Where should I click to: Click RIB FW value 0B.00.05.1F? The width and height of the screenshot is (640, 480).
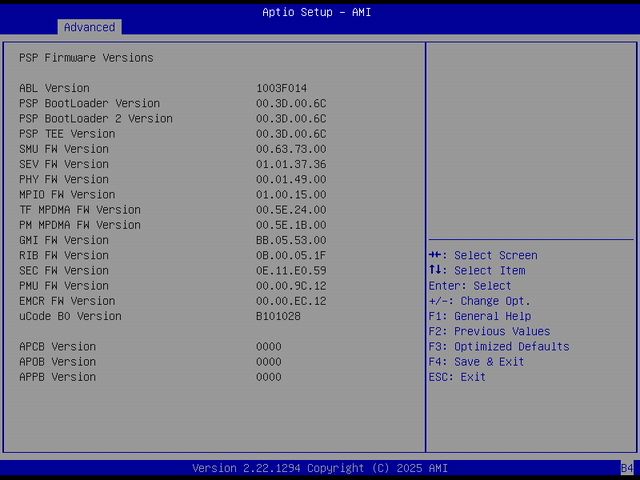coord(291,256)
